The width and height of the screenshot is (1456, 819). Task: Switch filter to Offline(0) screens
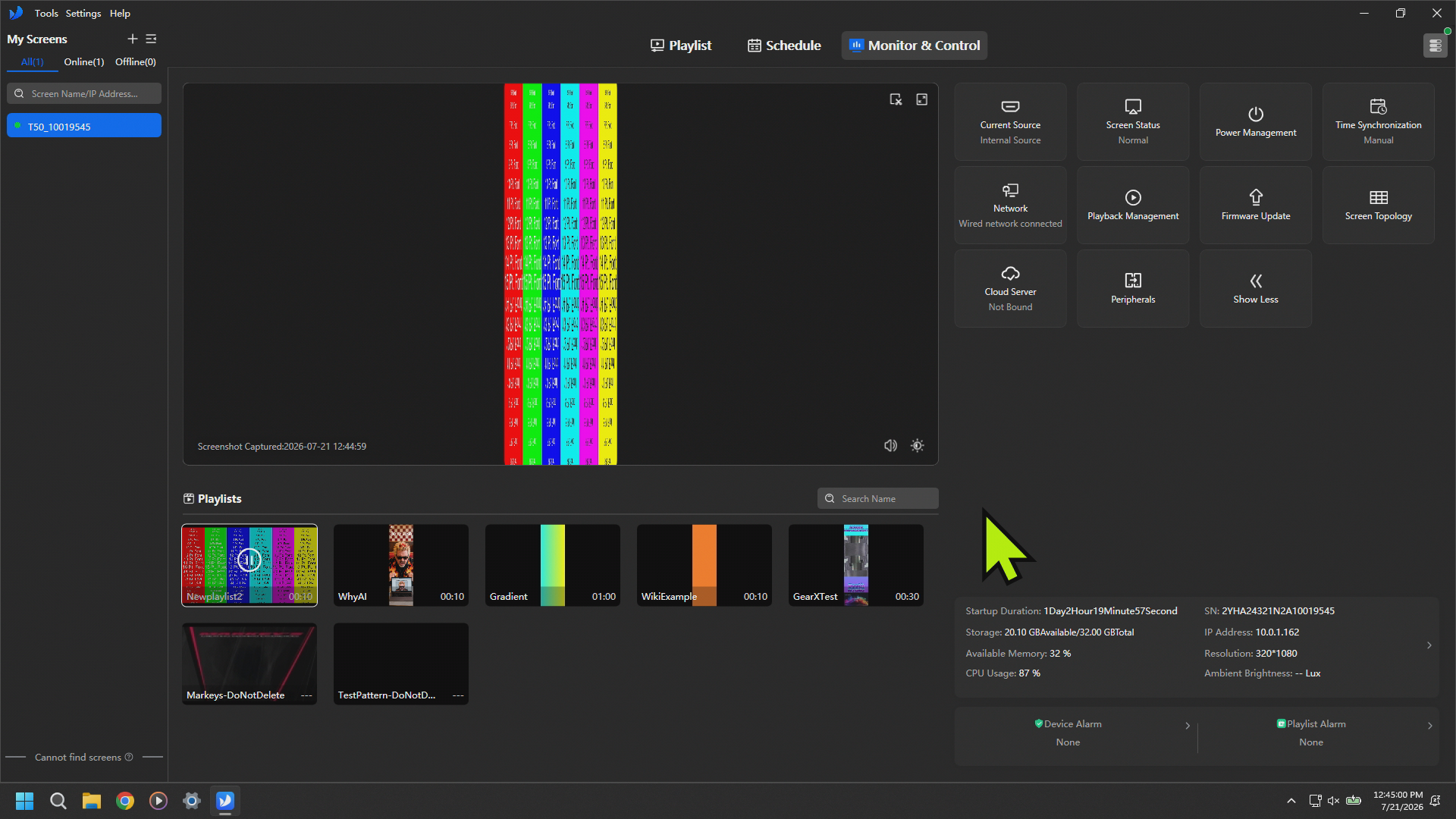tap(136, 62)
